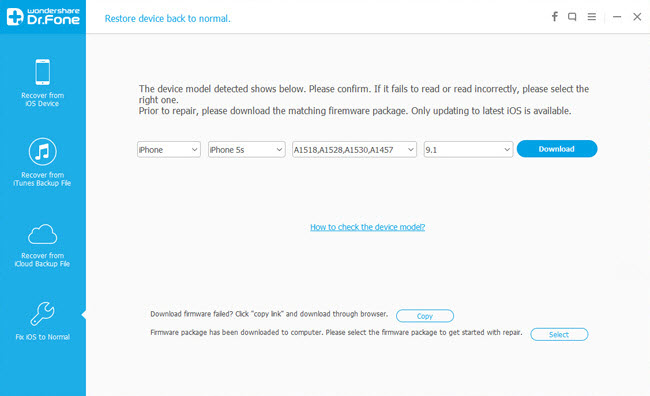Click the Wondershare Dr.Fone logo

tap(43, 17)
